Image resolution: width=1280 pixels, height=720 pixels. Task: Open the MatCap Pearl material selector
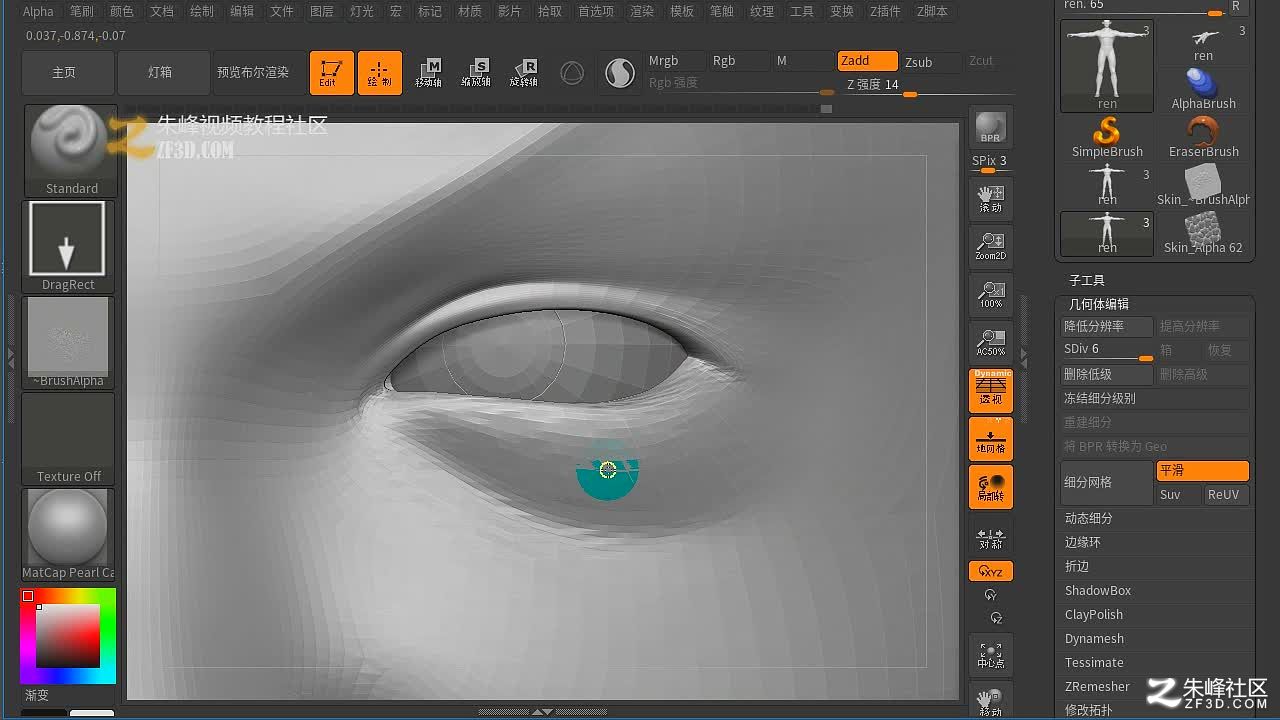[x=68, y=534]
